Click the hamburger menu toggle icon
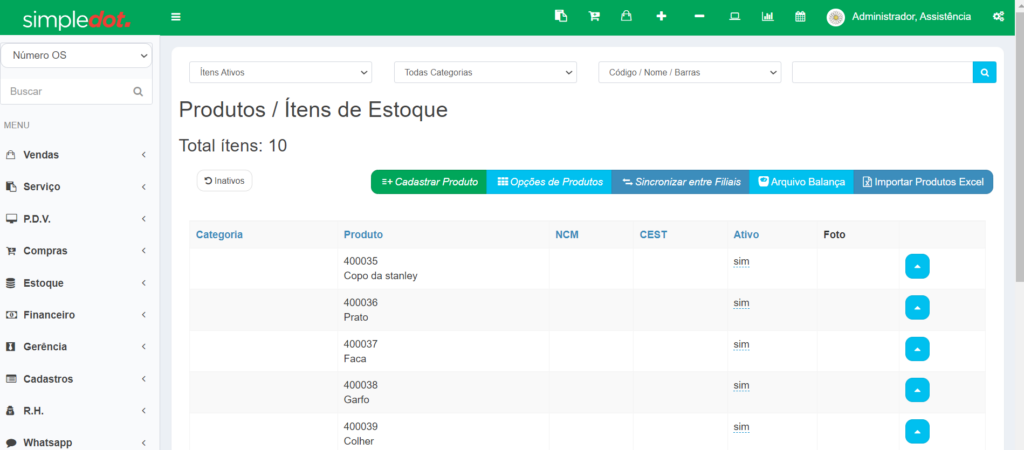1024x450 pixels. tap(176, 17)
